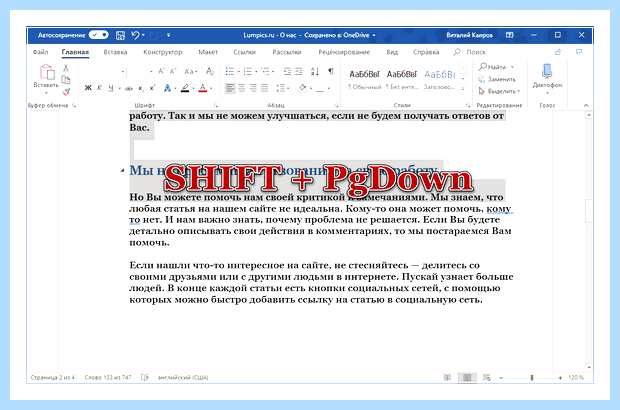This screenshot has height=410, width=620.
Task: Apply the text highlight color
Action: [x=185, y=88]
